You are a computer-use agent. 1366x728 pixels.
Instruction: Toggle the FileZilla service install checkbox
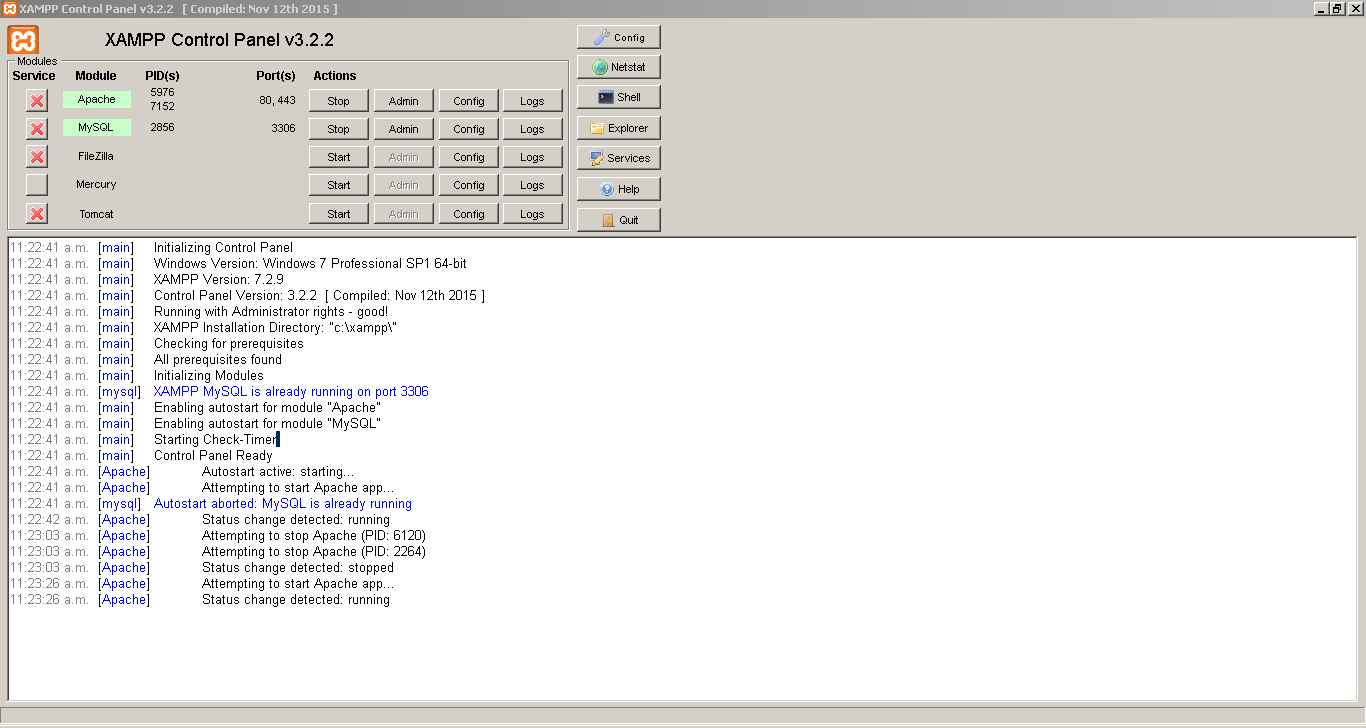coord(37,156)
